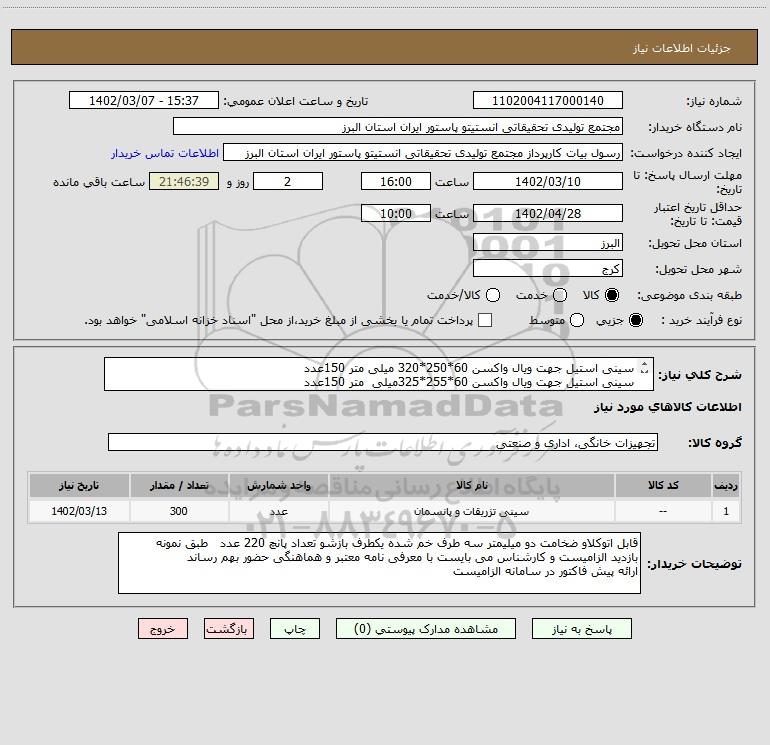The width and height of the screenshot is (770, 745).
Task: Click the need description text area
Action: click(379, 375)
